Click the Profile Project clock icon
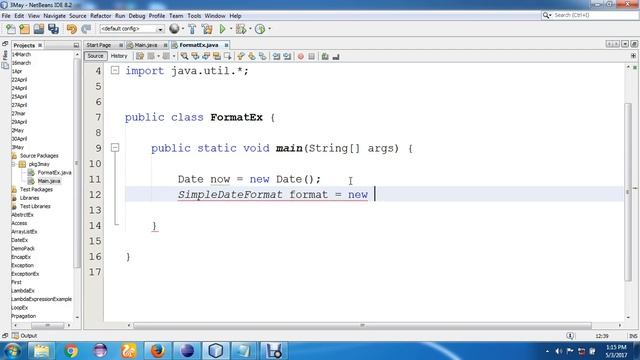The height and width of the screenshot is (360, 640). pyautogui.click(x=260, y=29)
